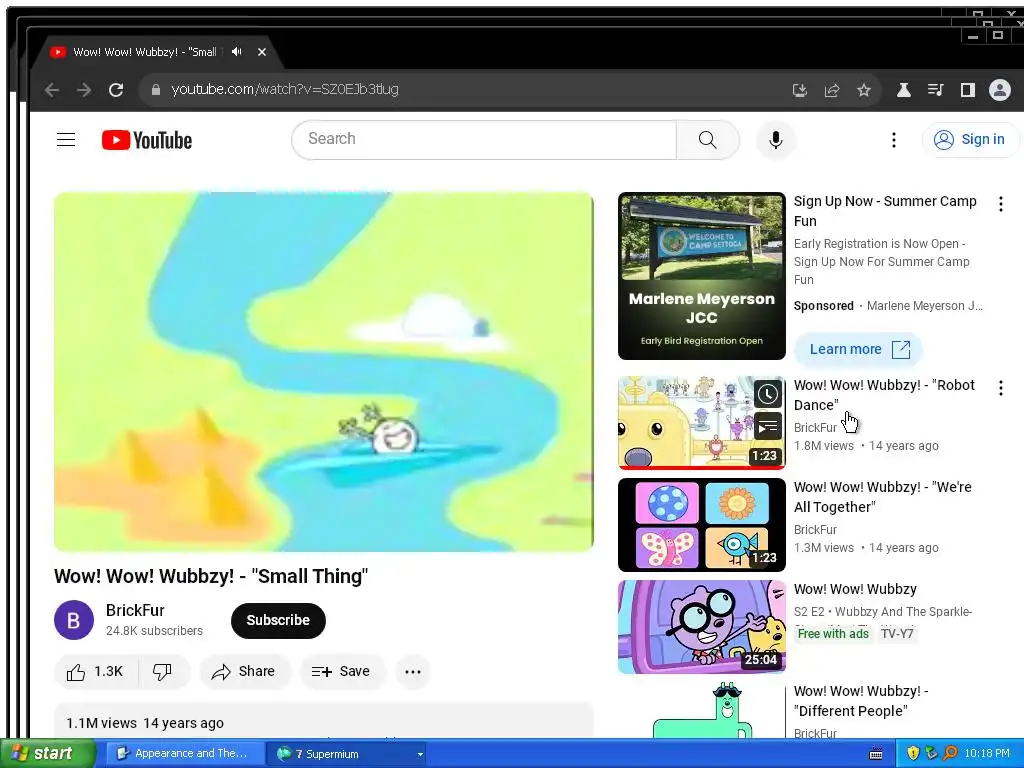Image resolution: width=1024 pixels, height=768 pixels.
Task: Expand Supermium taskbar group arrow
Action: [x=420, y=754]
